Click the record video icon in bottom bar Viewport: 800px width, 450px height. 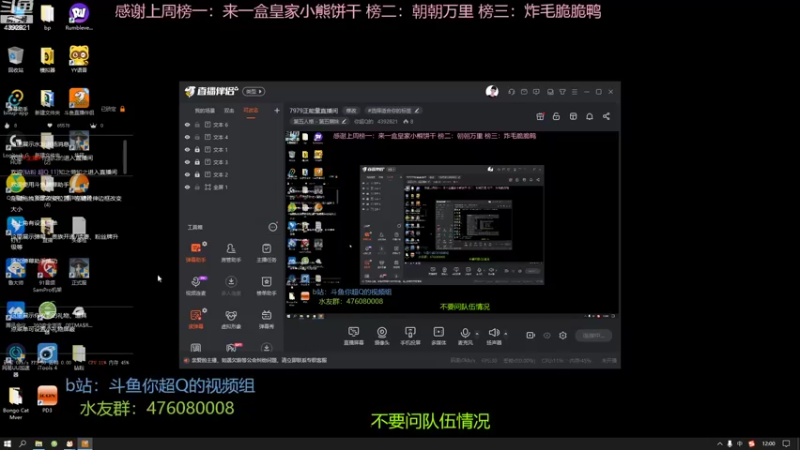pyautogui.click(x=531, y=335)
